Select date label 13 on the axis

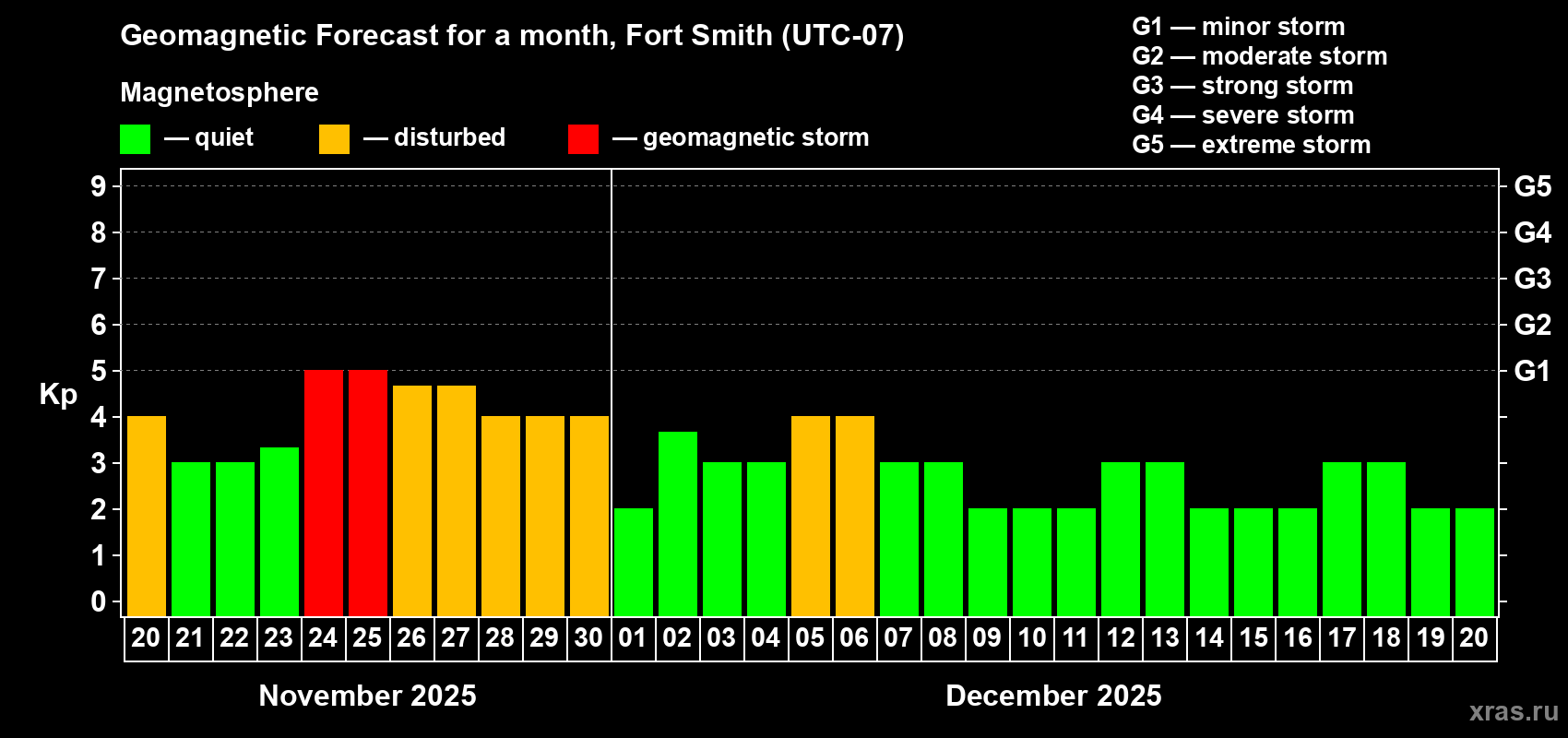[x=1165, y=638]
